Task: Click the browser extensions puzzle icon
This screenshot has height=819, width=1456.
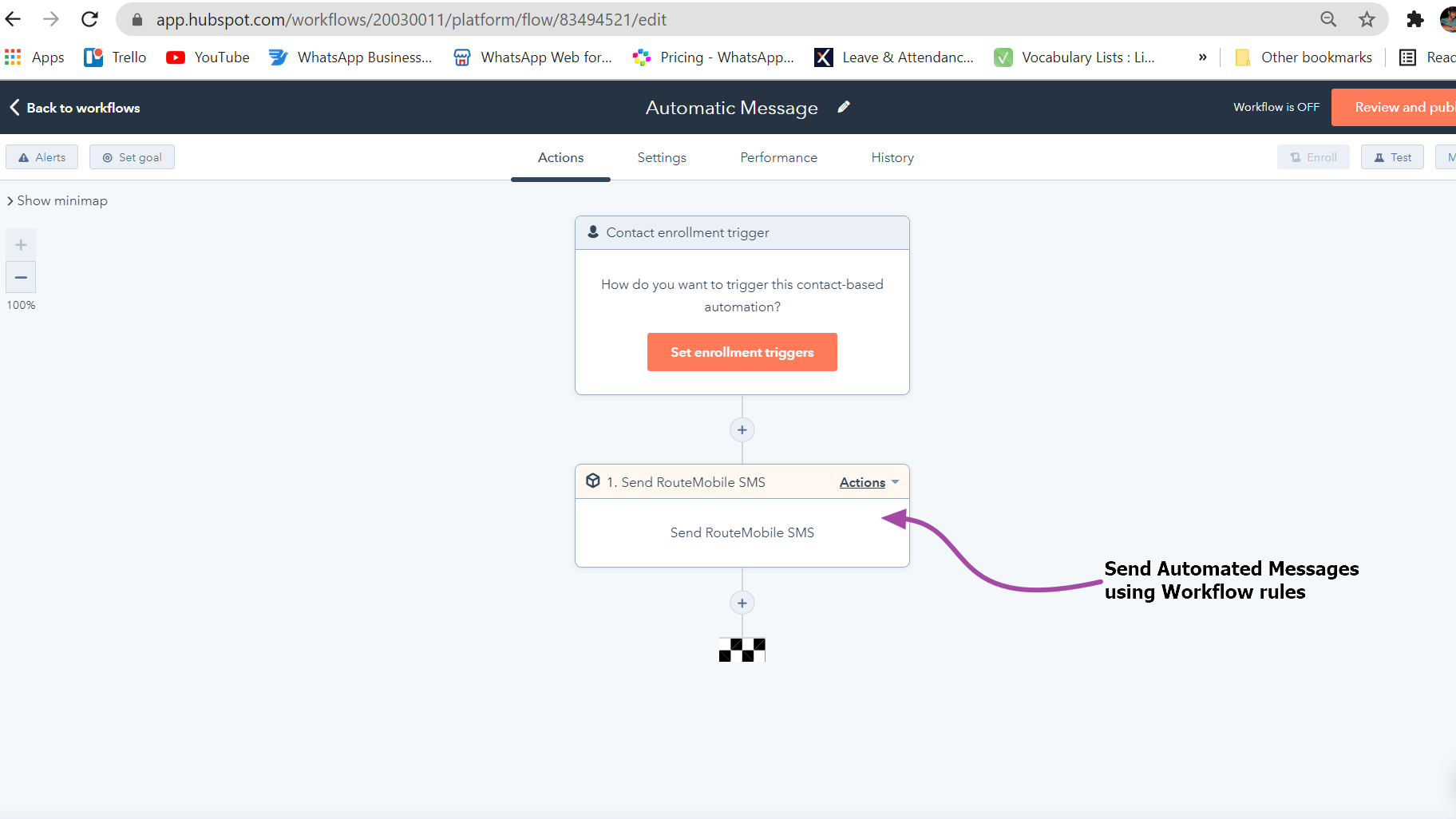Action: click(1415, 18)
